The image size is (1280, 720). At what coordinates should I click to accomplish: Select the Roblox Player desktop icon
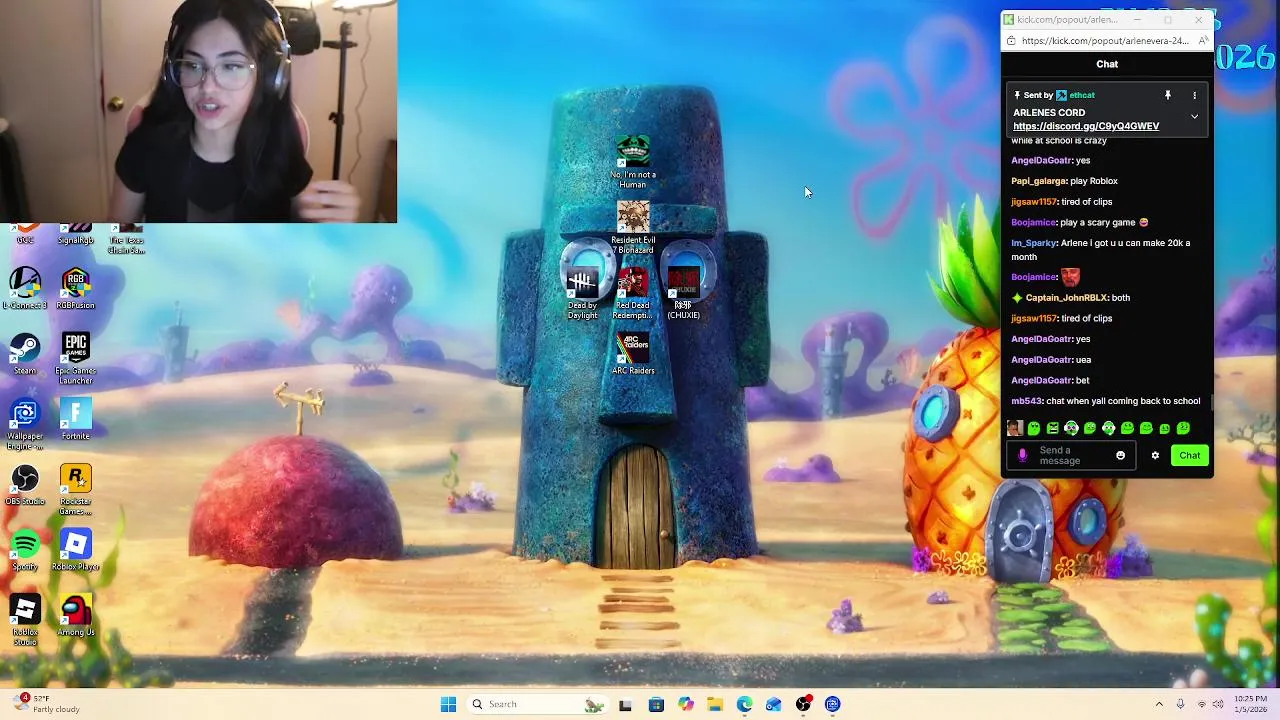point(76,550)
